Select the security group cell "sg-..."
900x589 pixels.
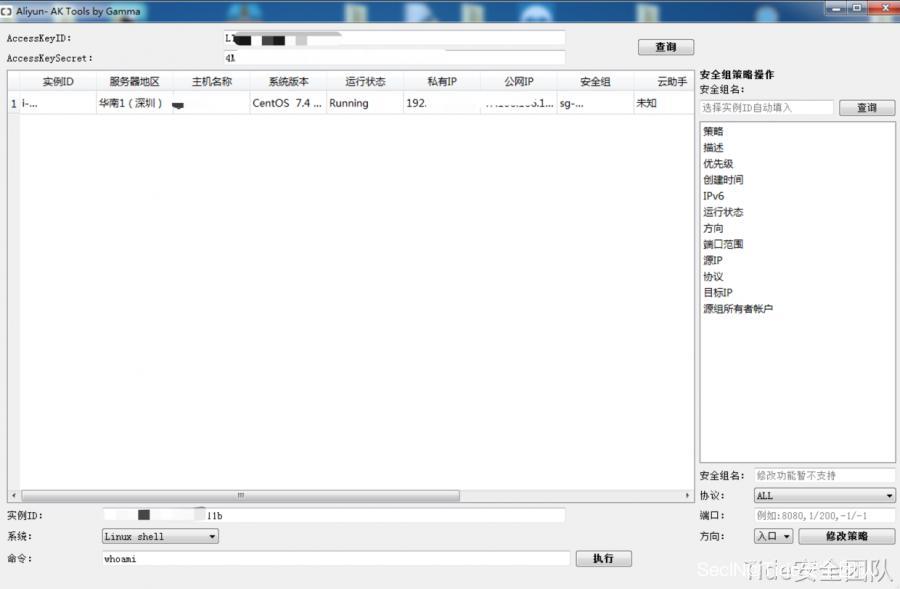(595, 103)
